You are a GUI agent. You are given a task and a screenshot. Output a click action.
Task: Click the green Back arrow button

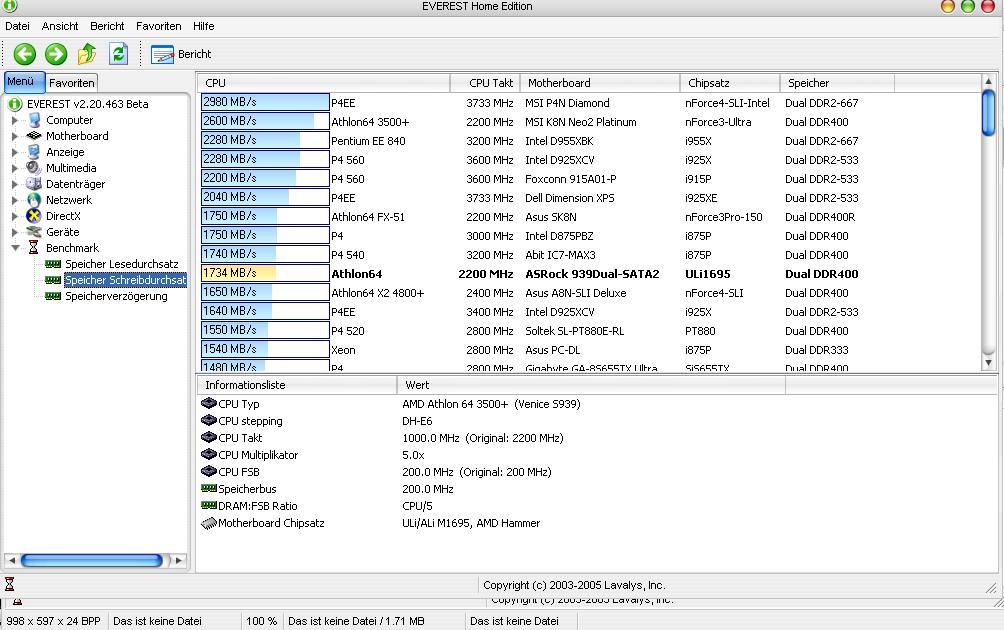[x=25, y=54]
